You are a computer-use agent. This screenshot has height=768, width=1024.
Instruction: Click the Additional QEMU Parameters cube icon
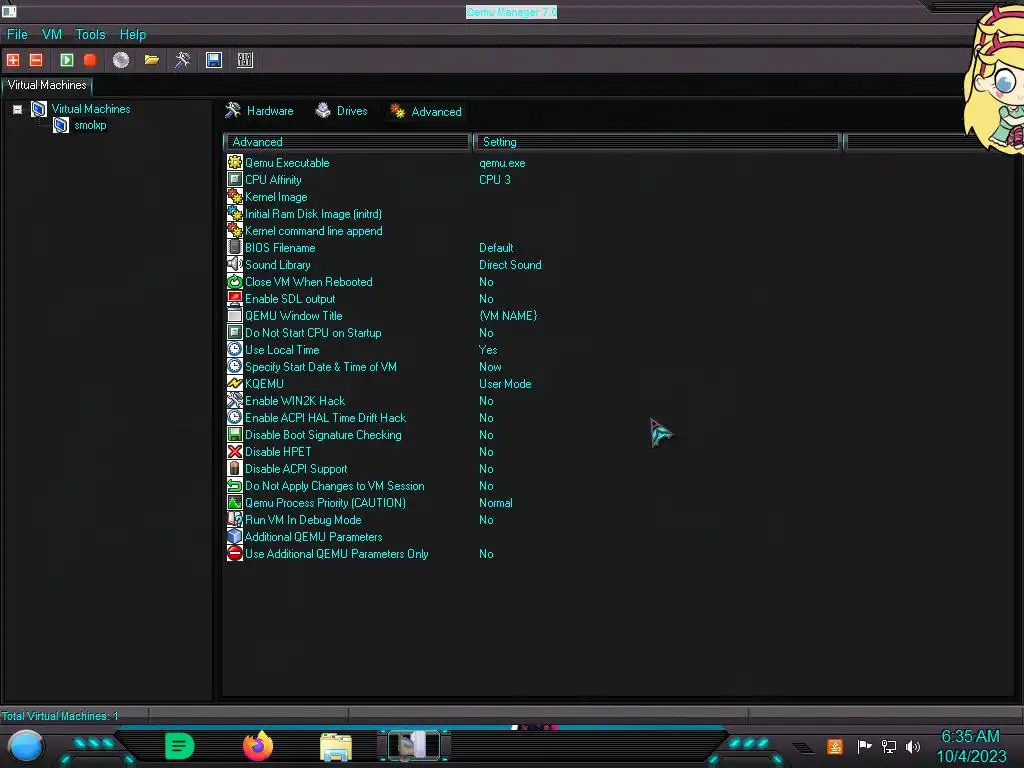coord(234,536)
